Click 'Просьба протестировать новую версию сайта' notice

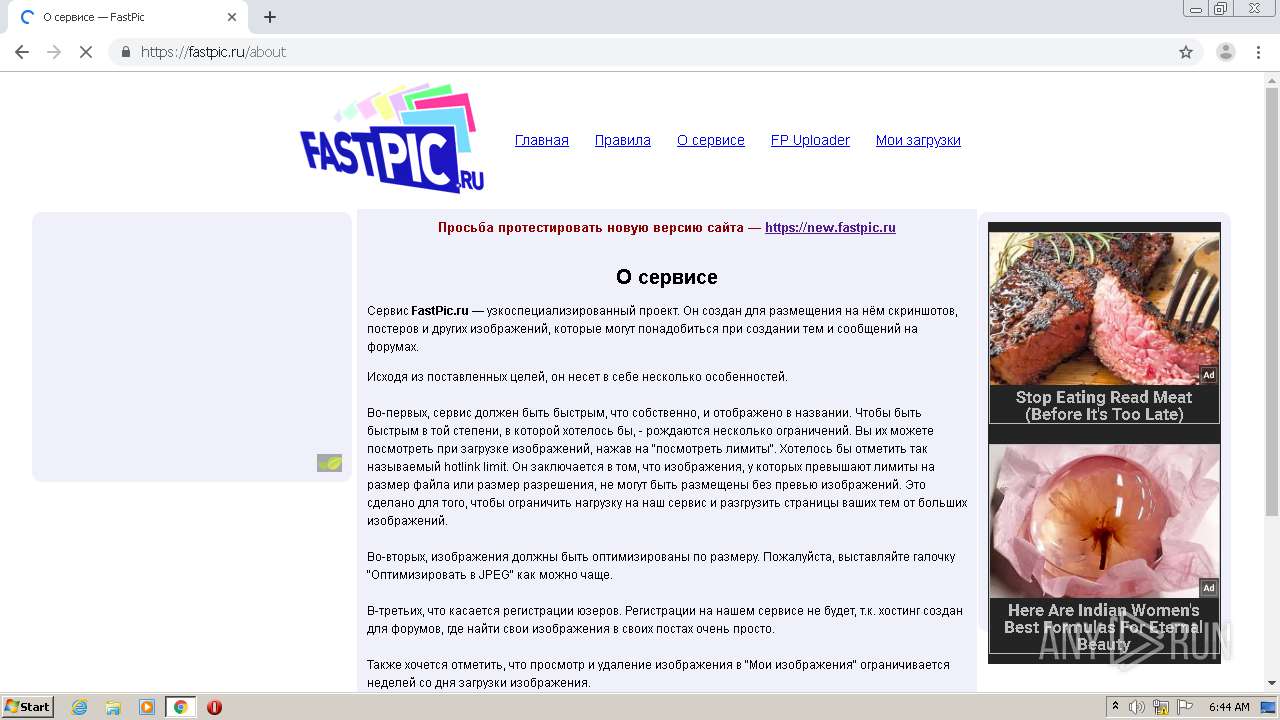point(600,228)
